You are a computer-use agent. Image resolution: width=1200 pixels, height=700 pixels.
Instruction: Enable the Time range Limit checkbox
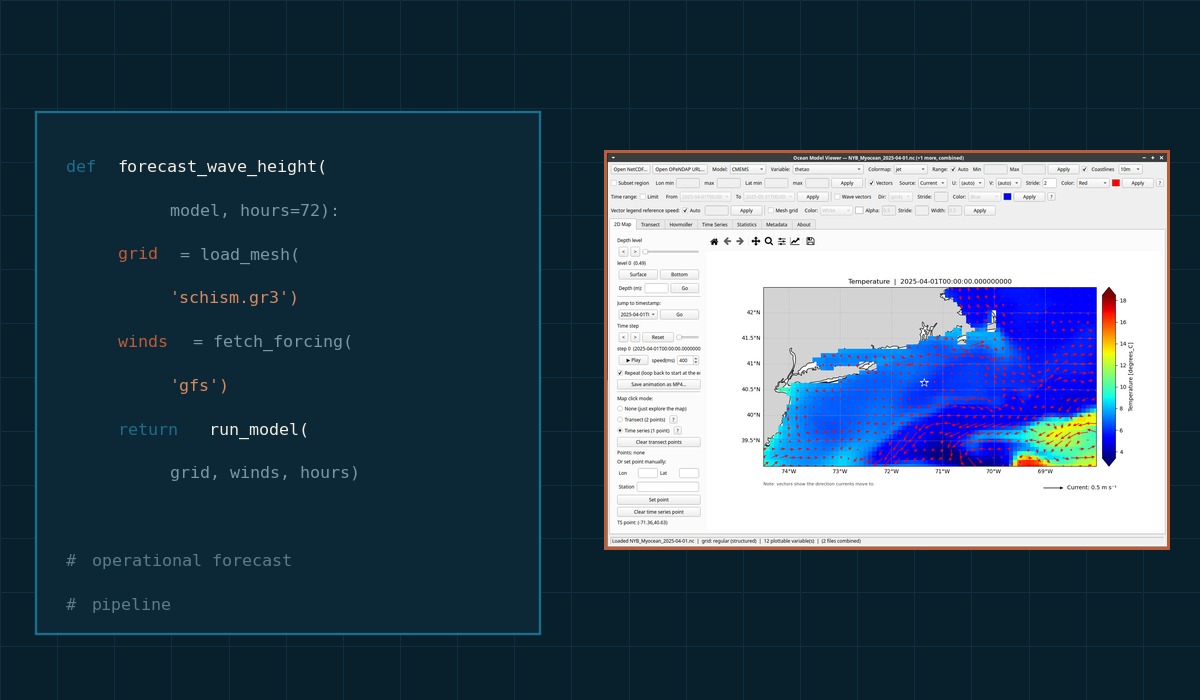[643, 197]
